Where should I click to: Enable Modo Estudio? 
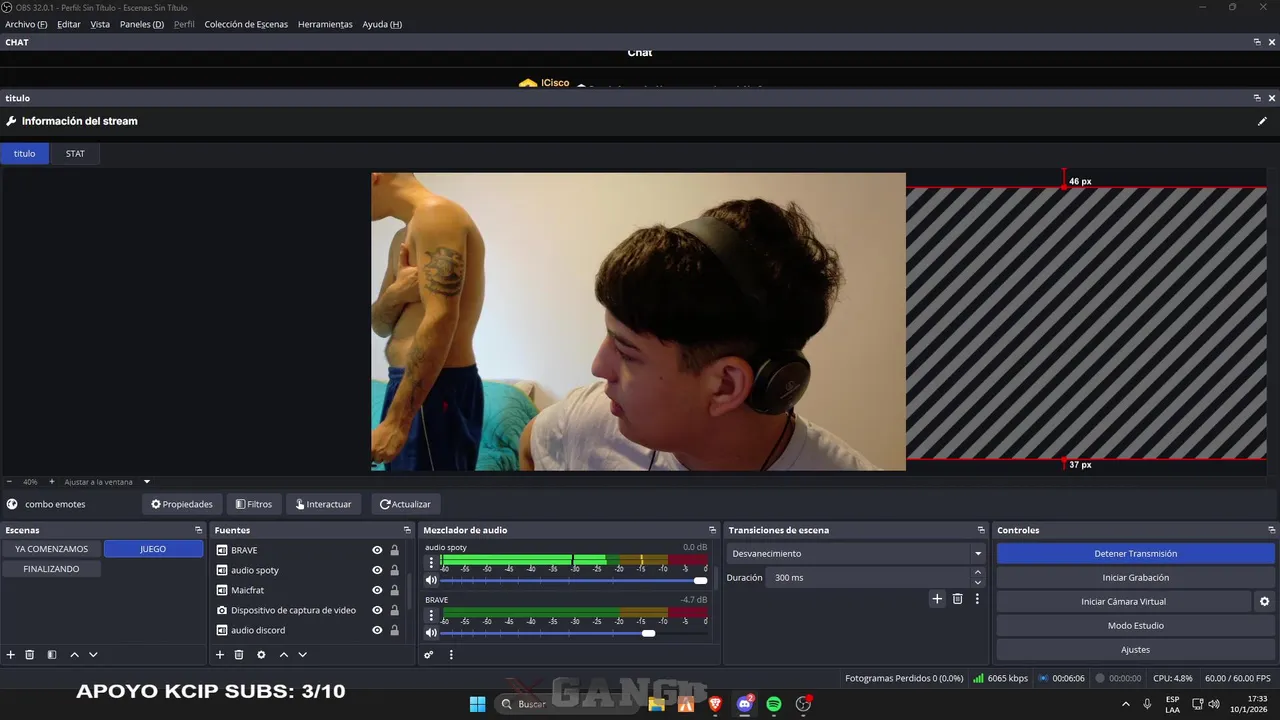point(1135,626)
